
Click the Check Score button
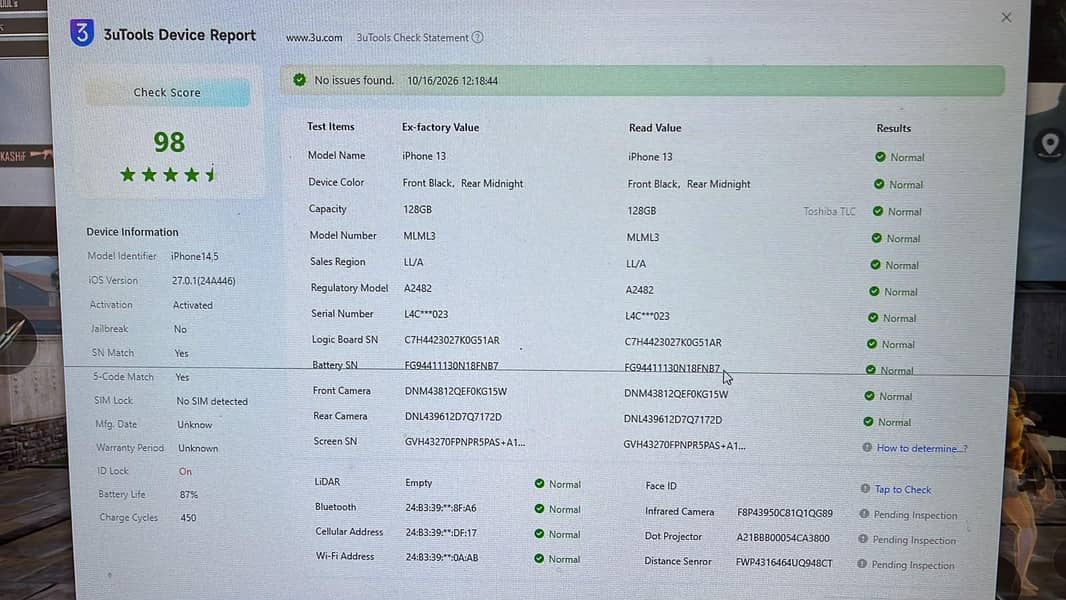tap(167, 92)
